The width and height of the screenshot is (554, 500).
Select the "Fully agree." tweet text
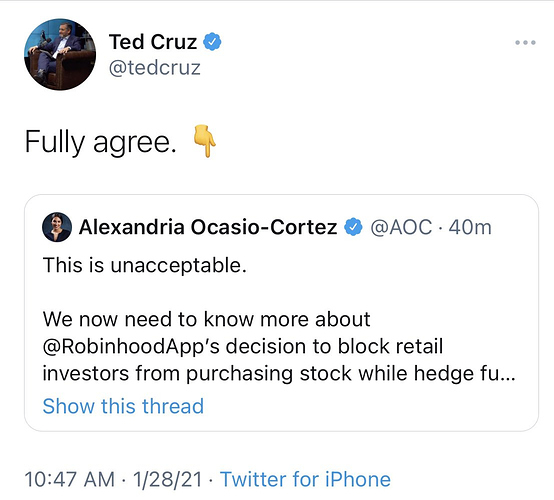click(101, 142)
